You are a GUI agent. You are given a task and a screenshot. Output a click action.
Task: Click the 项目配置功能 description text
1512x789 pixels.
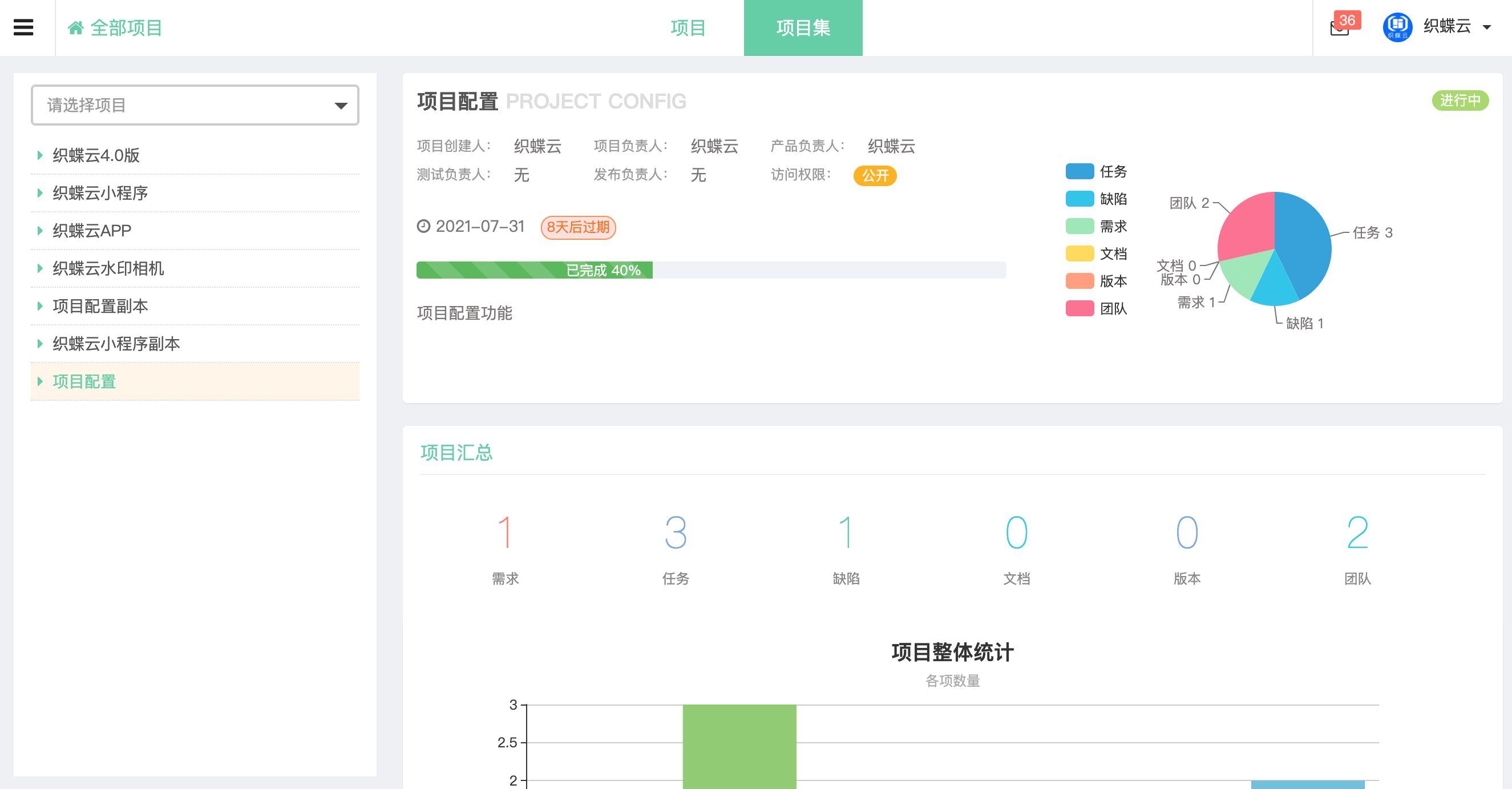click(464, 313)
